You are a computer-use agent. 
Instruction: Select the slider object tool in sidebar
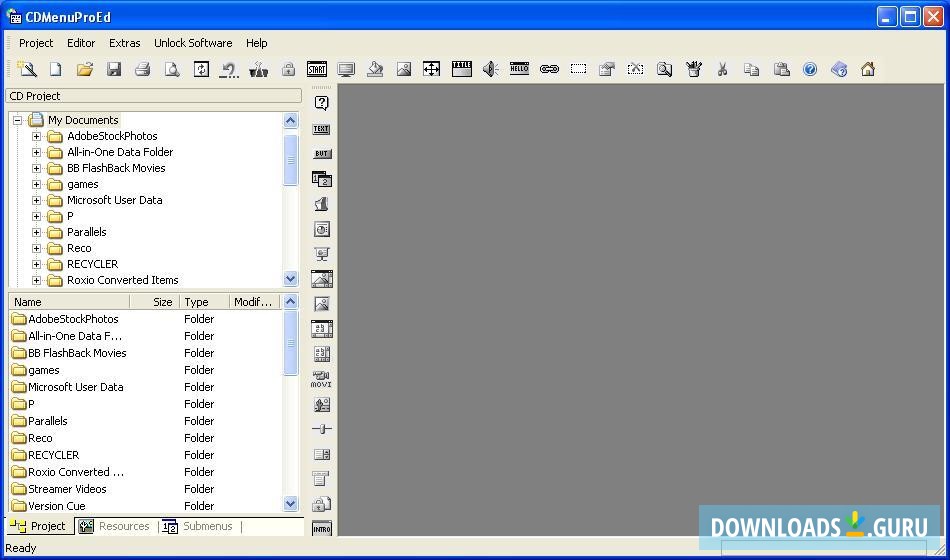tap(321, 429)
